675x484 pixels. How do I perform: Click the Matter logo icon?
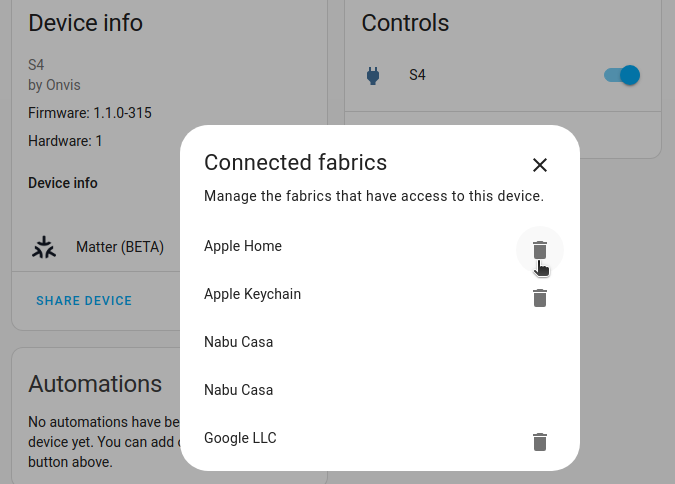(44, 247)
